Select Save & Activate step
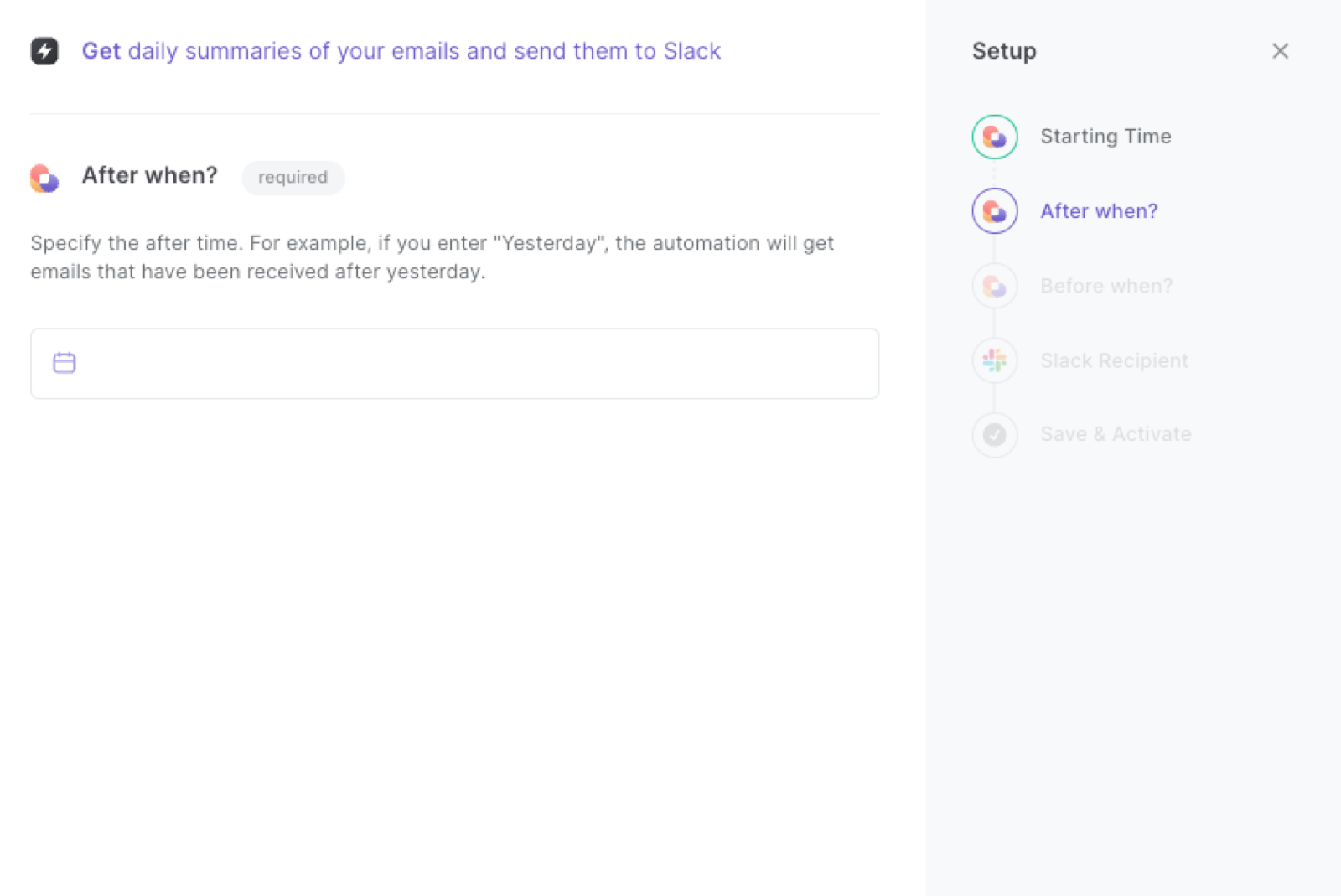Image resolution: width=1341 pixels, height=896 pixels. 1116,434
